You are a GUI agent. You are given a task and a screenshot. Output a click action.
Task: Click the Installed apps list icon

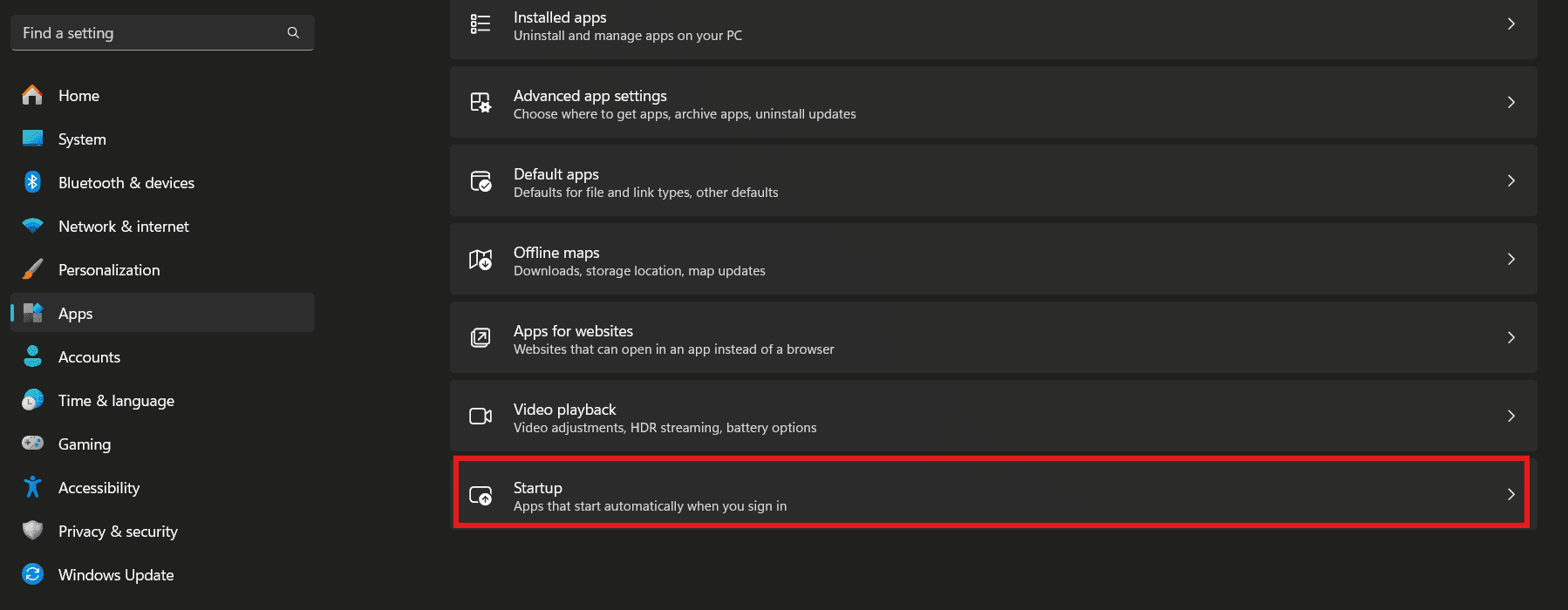[481, 24]
